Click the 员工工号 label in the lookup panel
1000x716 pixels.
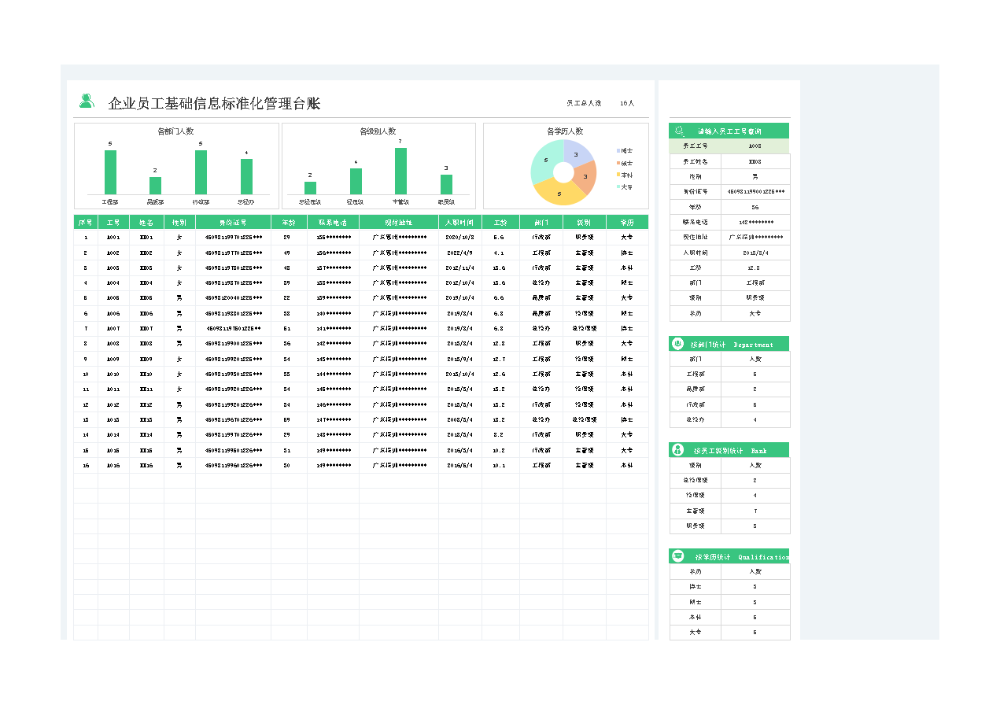point(695,146)
